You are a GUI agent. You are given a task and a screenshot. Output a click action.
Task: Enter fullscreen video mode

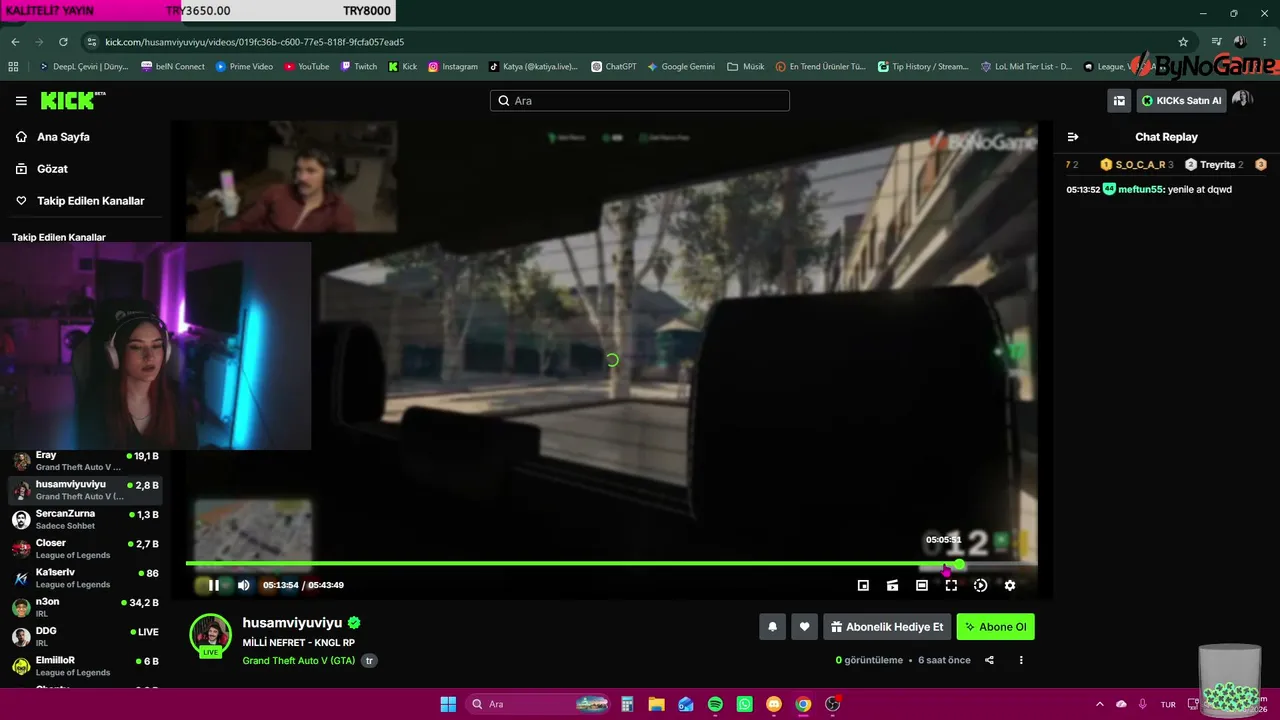tap(951, 585)
